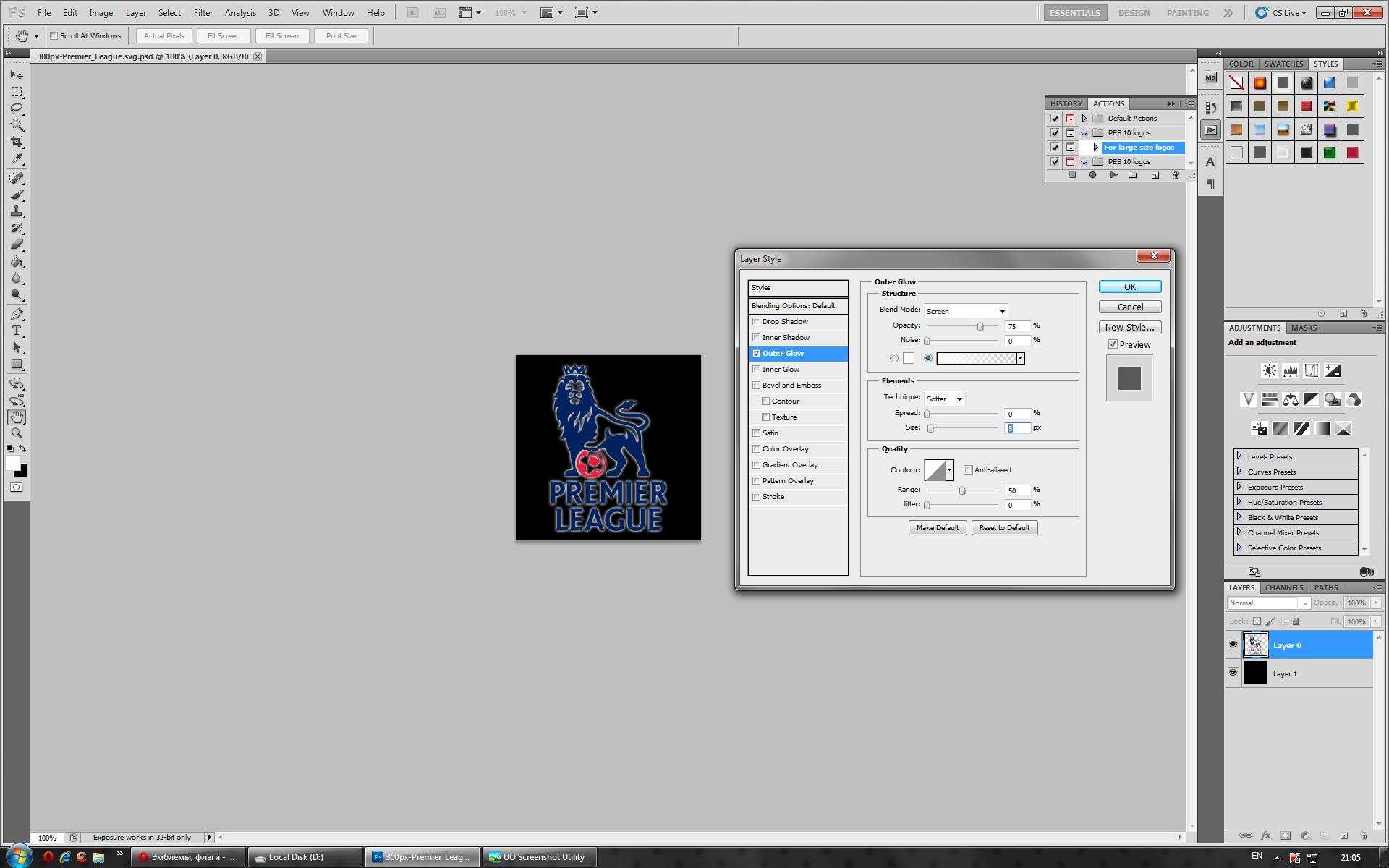Toggle Quick Mask mode icon
Image resolution: width=1389 pixels, height=868 pixels.
coord(17,488)
